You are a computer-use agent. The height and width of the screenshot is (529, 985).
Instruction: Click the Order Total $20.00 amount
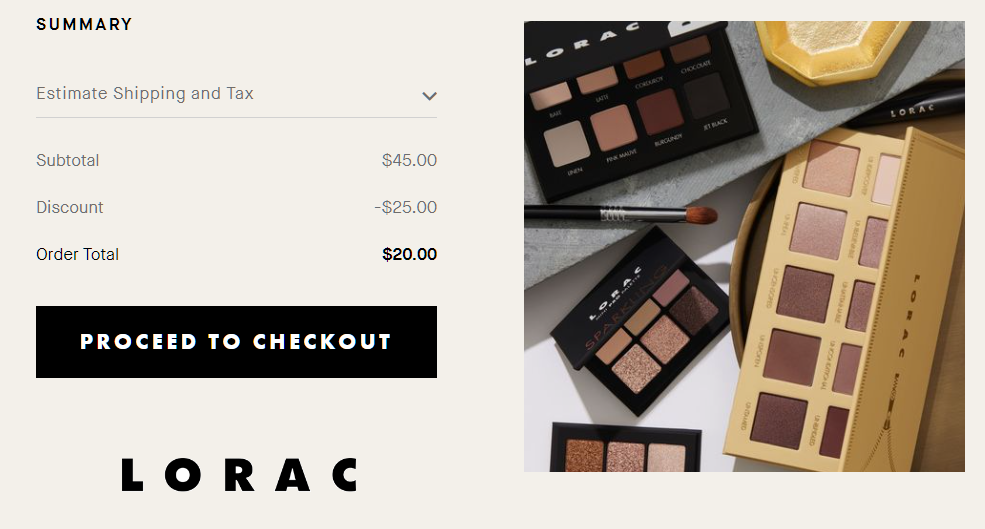pos(410,254)
